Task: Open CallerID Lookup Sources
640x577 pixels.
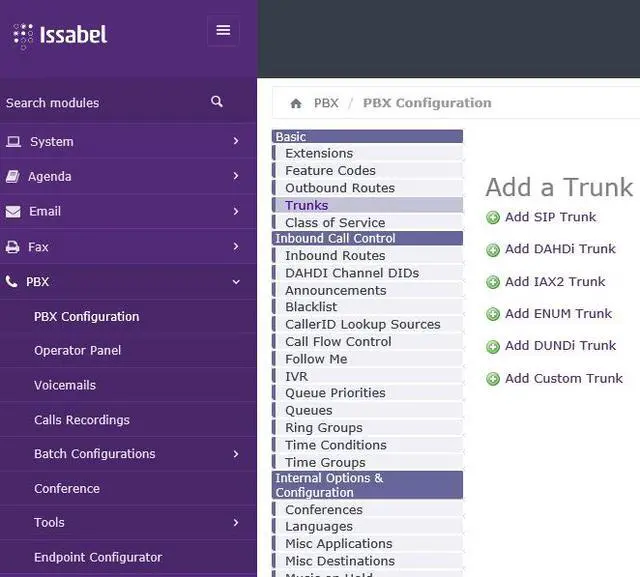Action: click(x=367, y=324)
